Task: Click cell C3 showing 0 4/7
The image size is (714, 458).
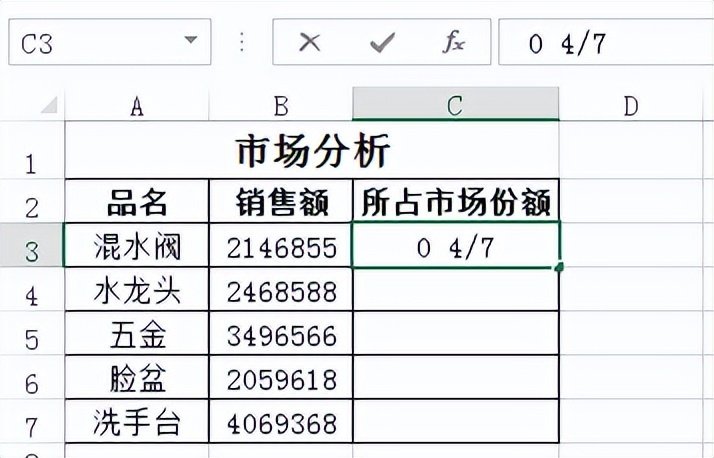Action: pos(456,245)
